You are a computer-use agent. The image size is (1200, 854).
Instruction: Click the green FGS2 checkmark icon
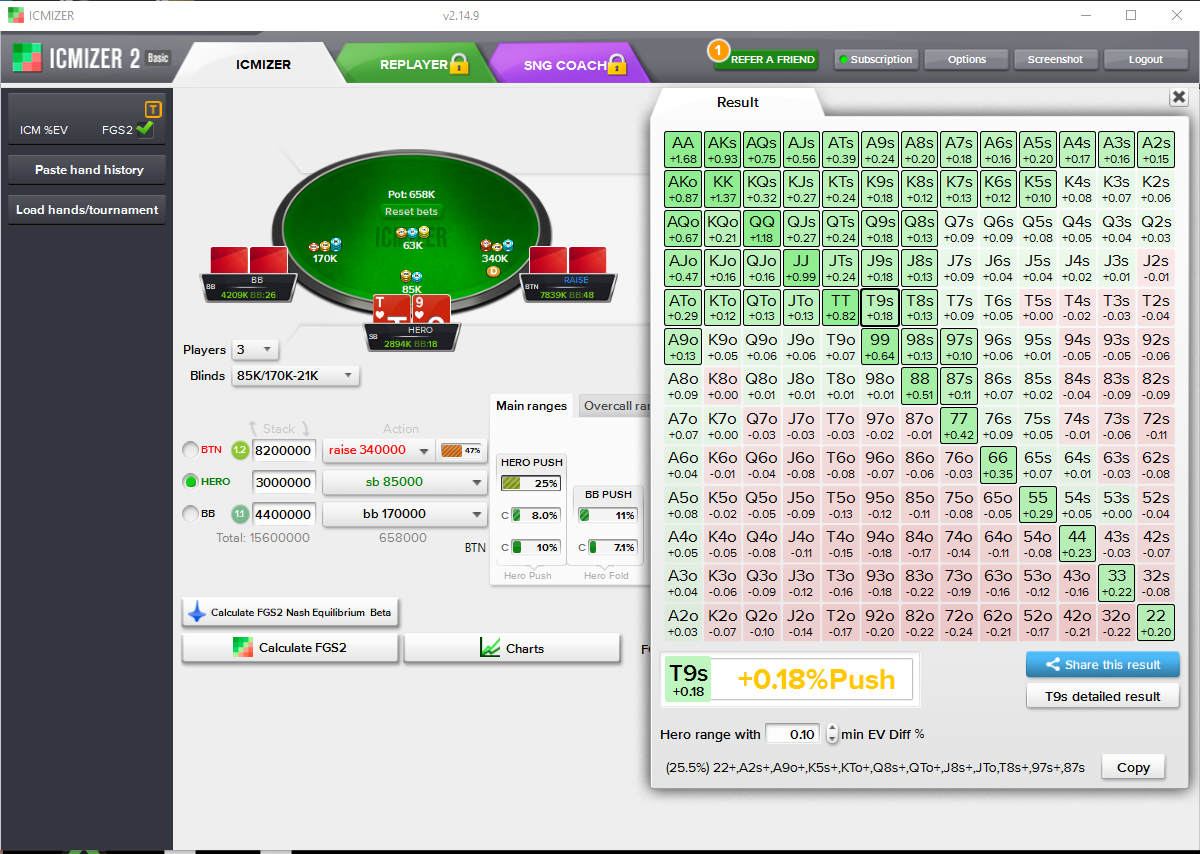tap(145, 128)
